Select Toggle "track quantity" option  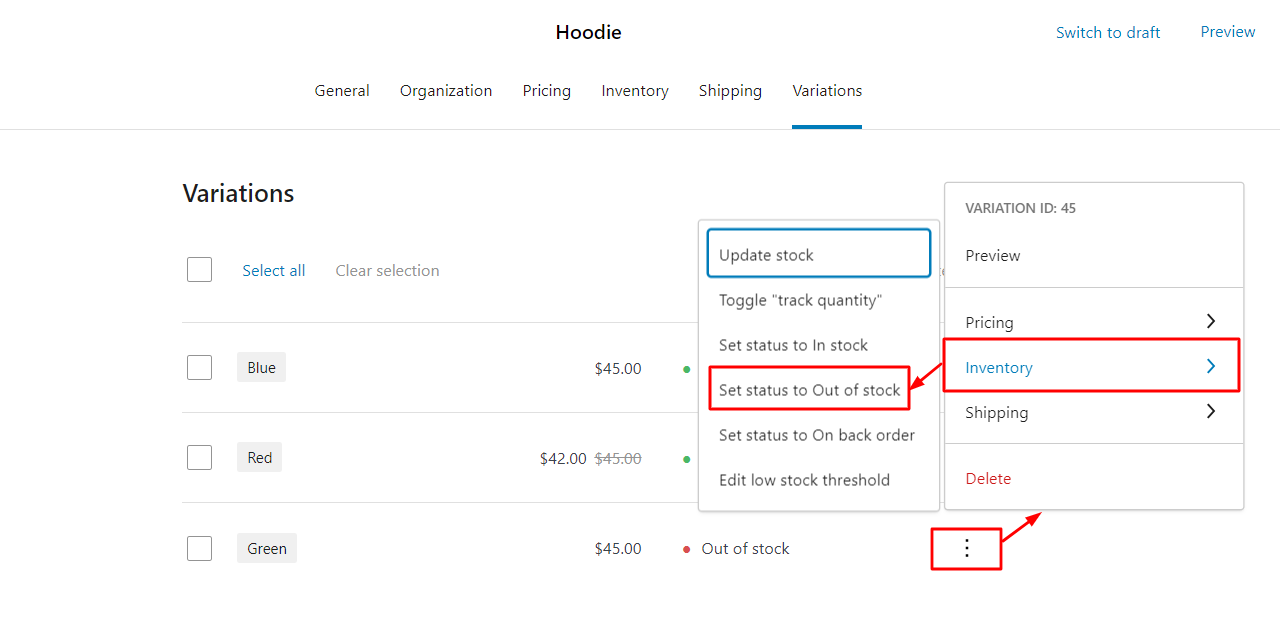(x=800, y=300)
